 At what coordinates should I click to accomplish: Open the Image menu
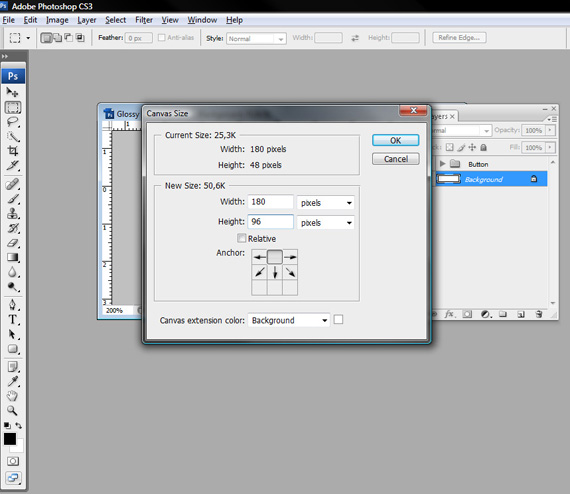[57, 20]
